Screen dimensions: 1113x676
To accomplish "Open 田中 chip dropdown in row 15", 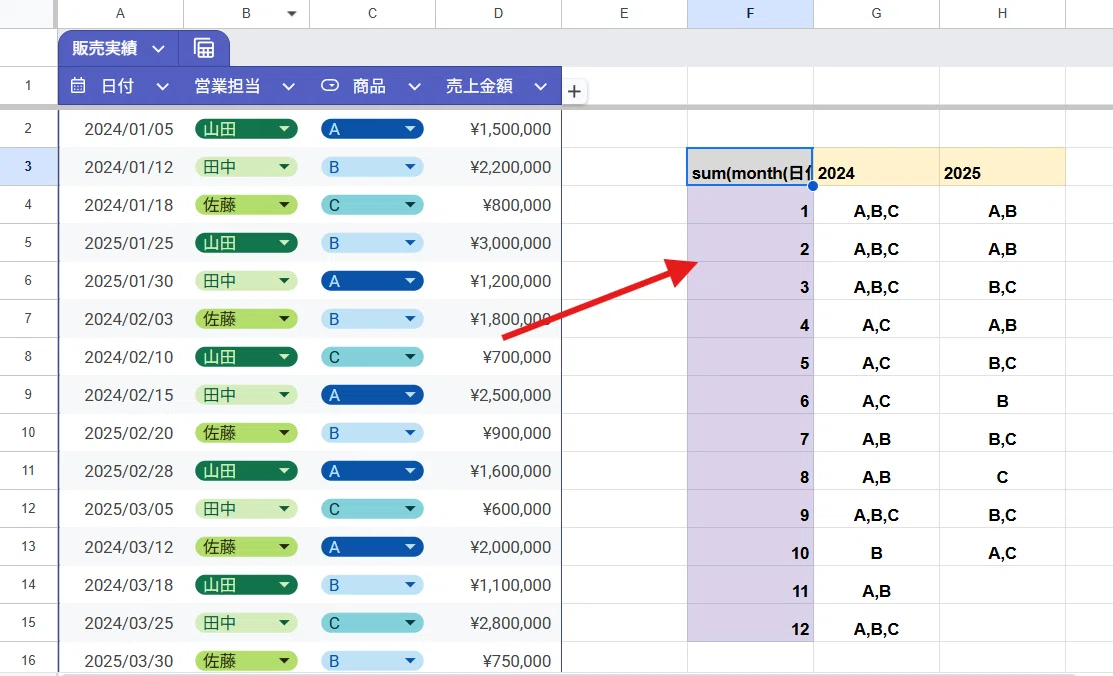I will coord(284,623).
